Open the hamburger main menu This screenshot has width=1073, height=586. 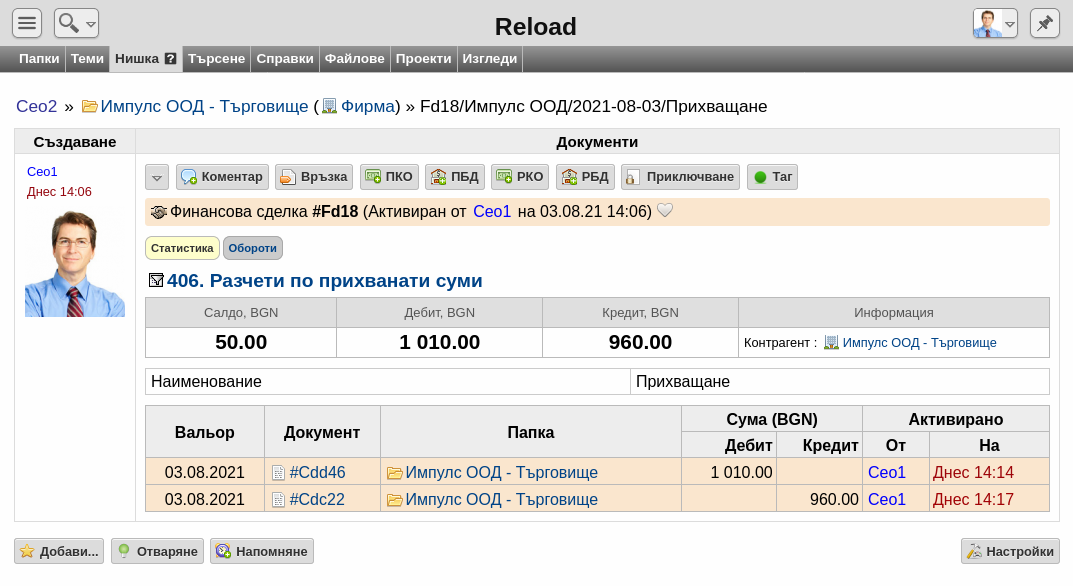click(x=27, y=23)
